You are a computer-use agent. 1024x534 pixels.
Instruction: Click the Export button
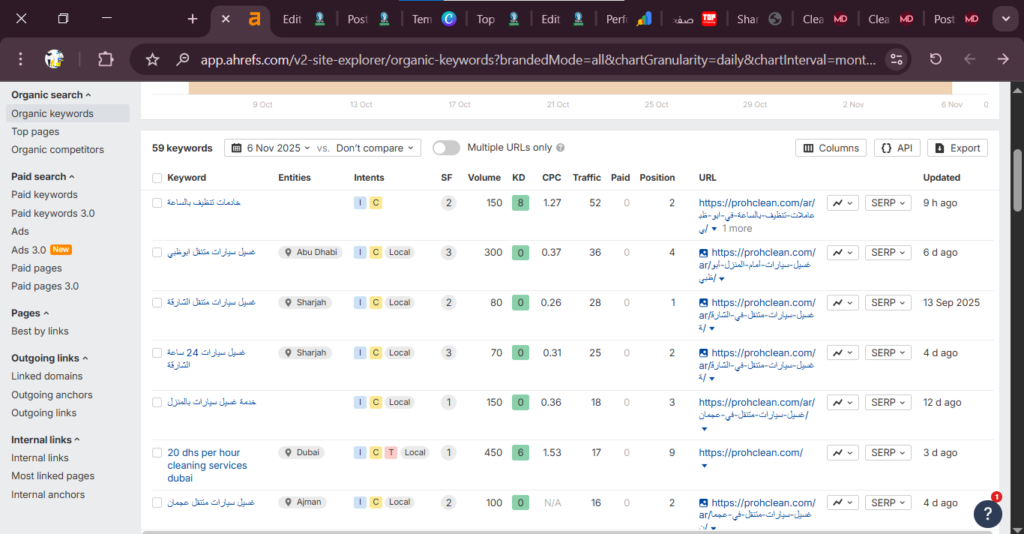tap(957, 148)
